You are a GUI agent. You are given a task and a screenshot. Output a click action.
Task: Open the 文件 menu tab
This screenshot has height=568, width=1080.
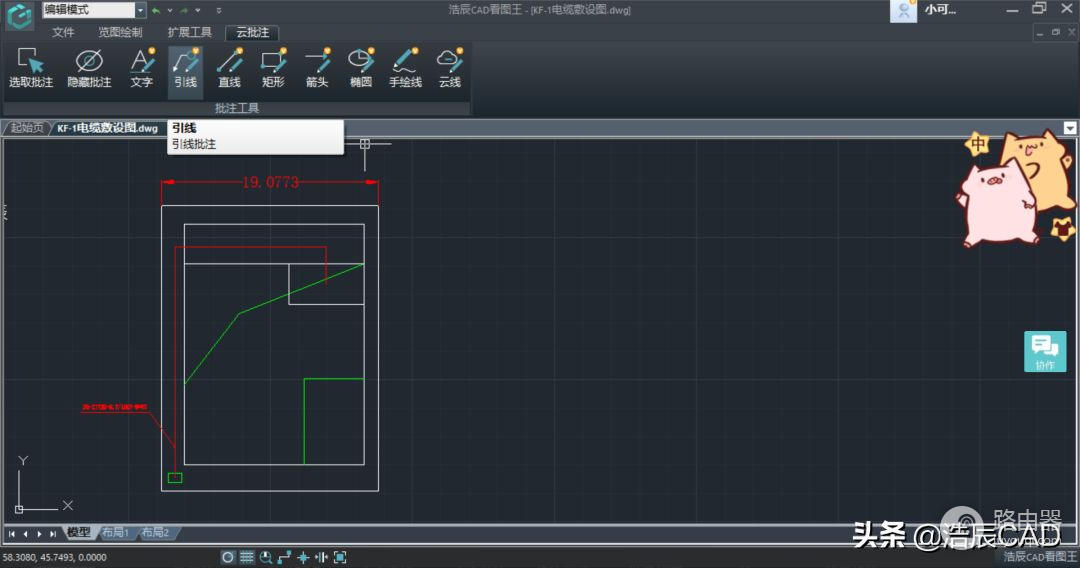click(x=63, y=32)
